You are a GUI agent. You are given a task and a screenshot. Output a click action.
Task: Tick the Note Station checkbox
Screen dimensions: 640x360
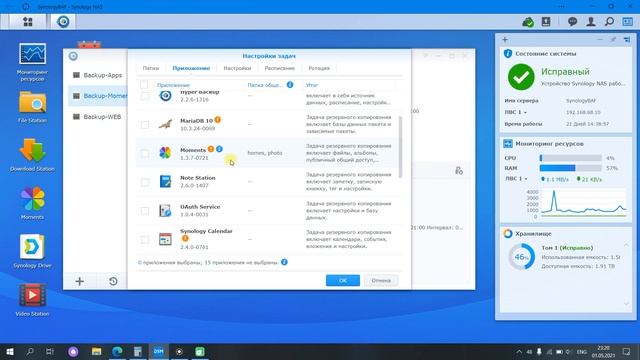point(144,182)
